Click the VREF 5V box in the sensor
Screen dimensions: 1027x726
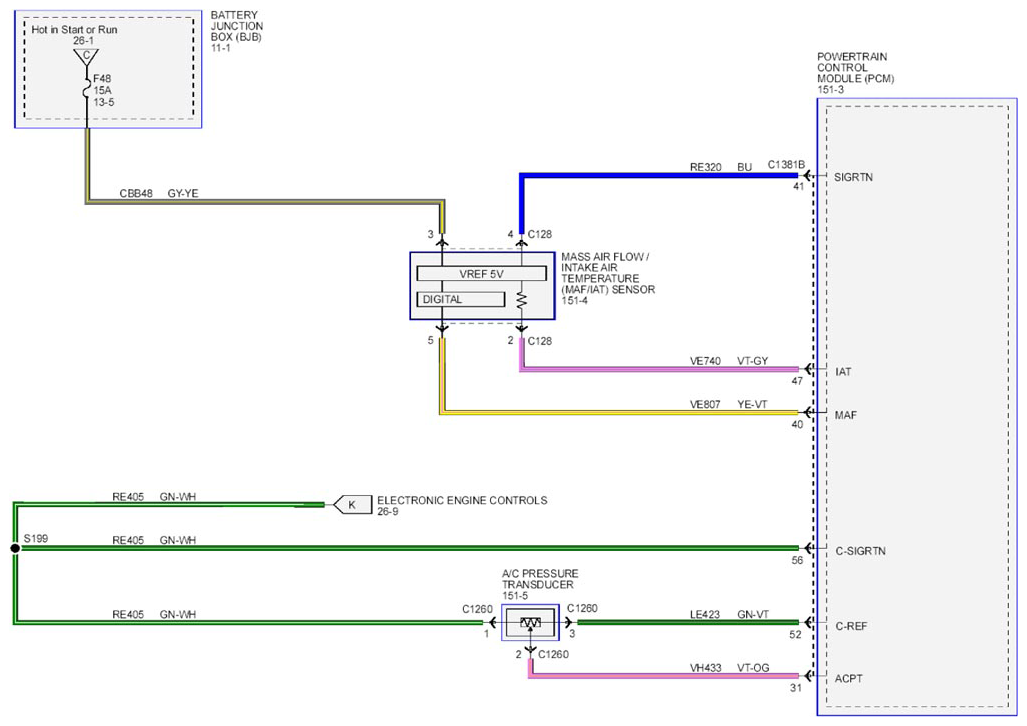pos(481,274)
